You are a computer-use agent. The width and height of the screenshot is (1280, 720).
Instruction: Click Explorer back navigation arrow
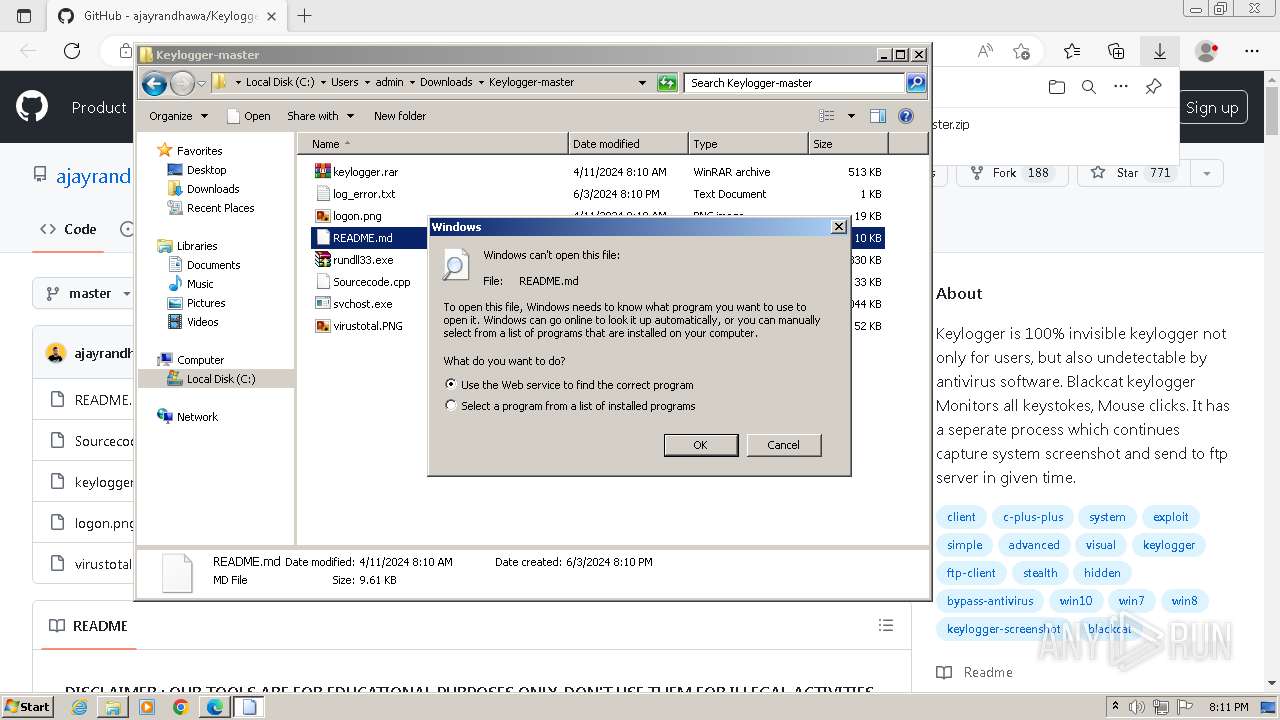pos(154,83)
